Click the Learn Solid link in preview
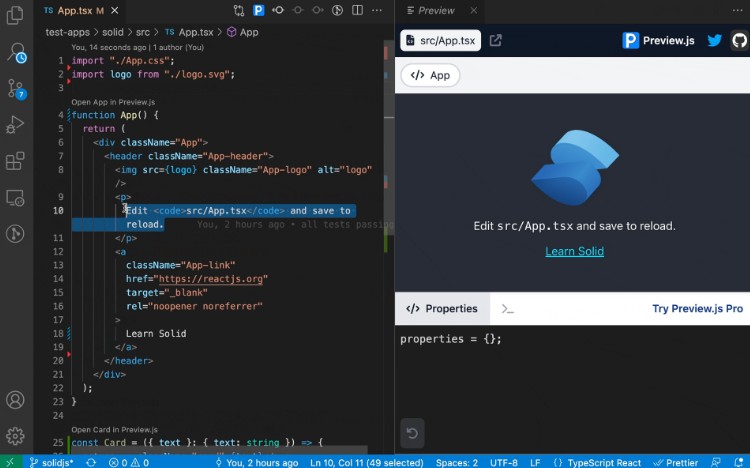The height and width of the screenshot is (468, 750). 574,251
